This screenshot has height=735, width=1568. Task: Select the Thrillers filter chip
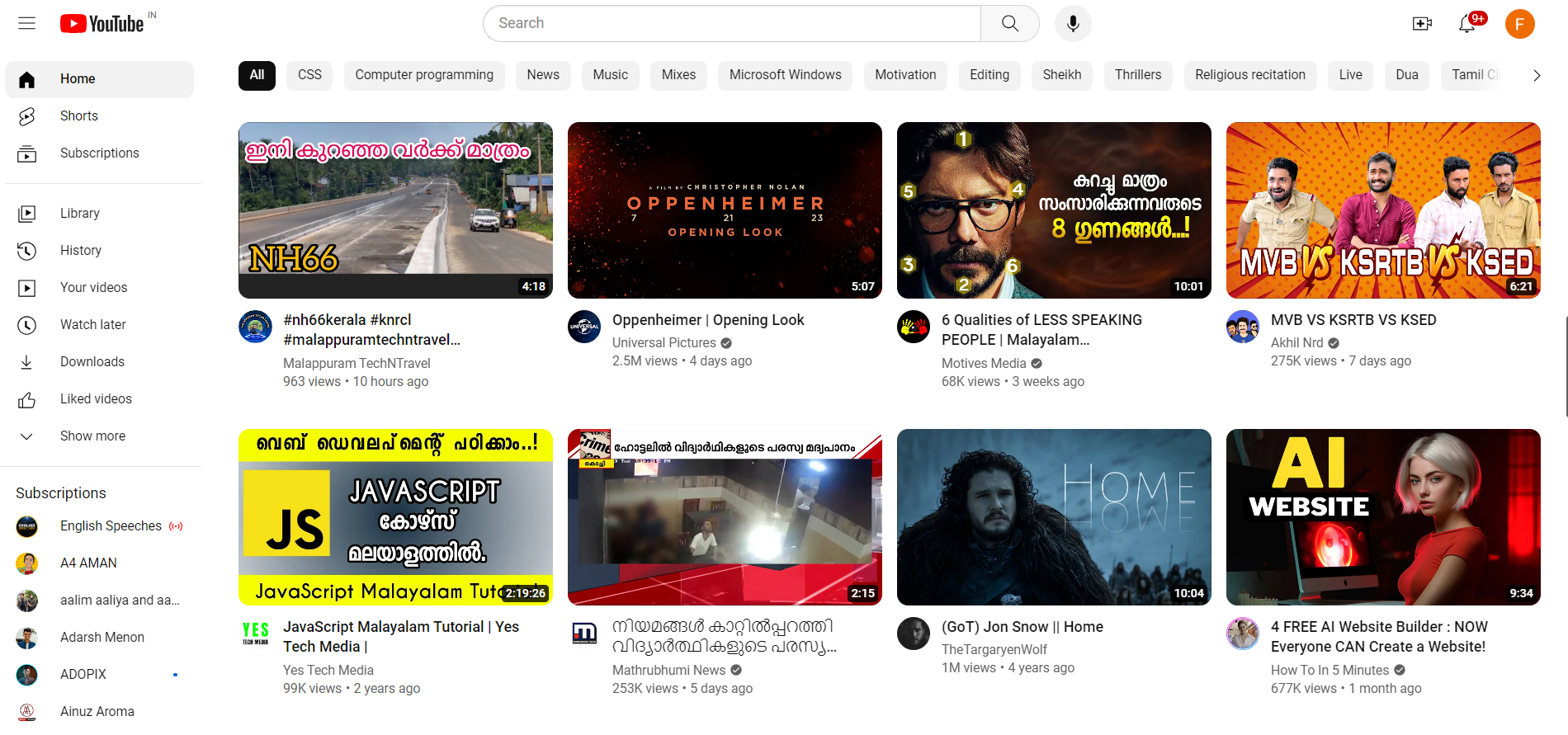pos(1138,75)
